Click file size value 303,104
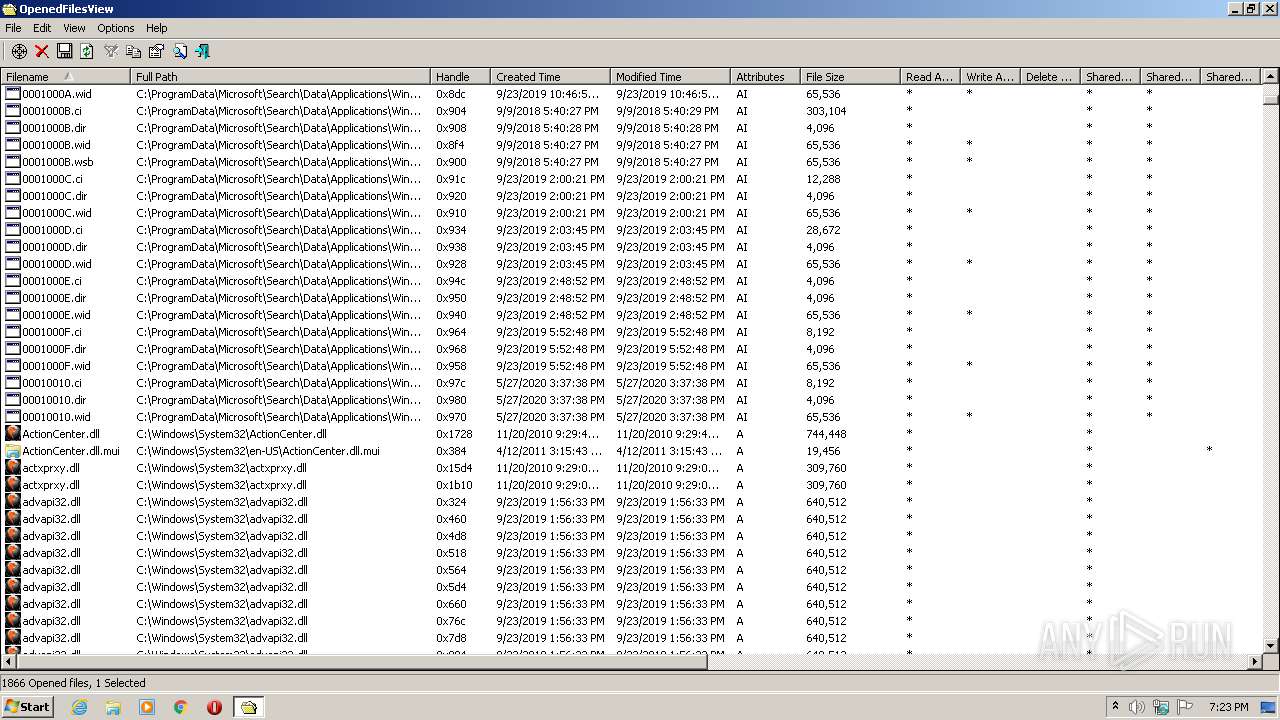The height and width of the screenshot is (720, 1280). click(x=826, y=110)
